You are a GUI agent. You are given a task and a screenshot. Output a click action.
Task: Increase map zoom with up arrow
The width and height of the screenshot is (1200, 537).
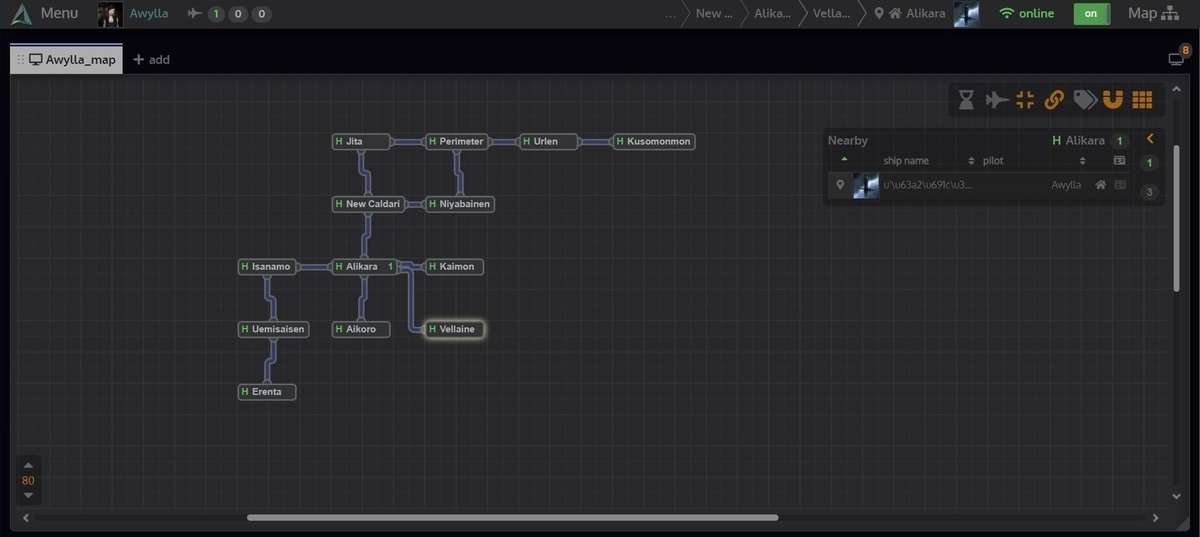point(28,465)
